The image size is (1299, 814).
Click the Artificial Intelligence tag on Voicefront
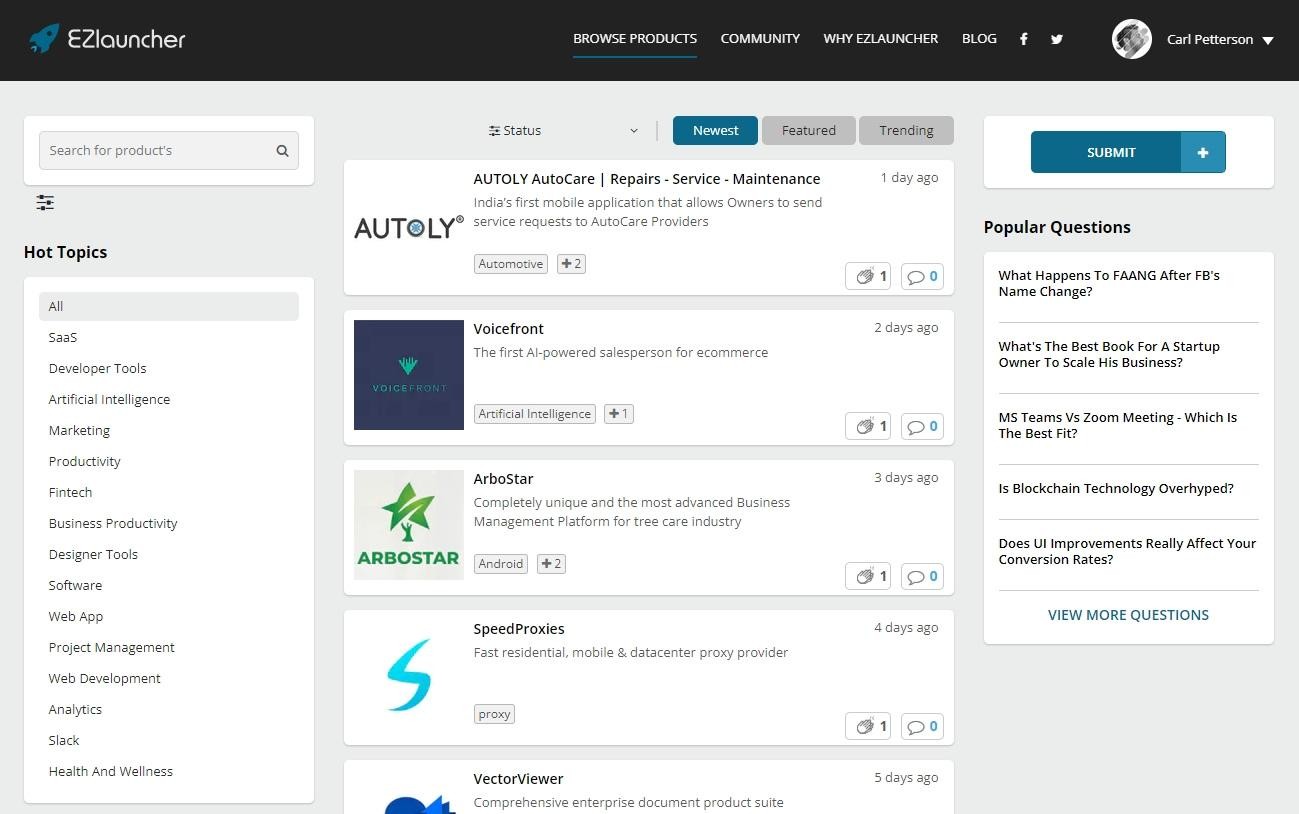coord(535,414)
